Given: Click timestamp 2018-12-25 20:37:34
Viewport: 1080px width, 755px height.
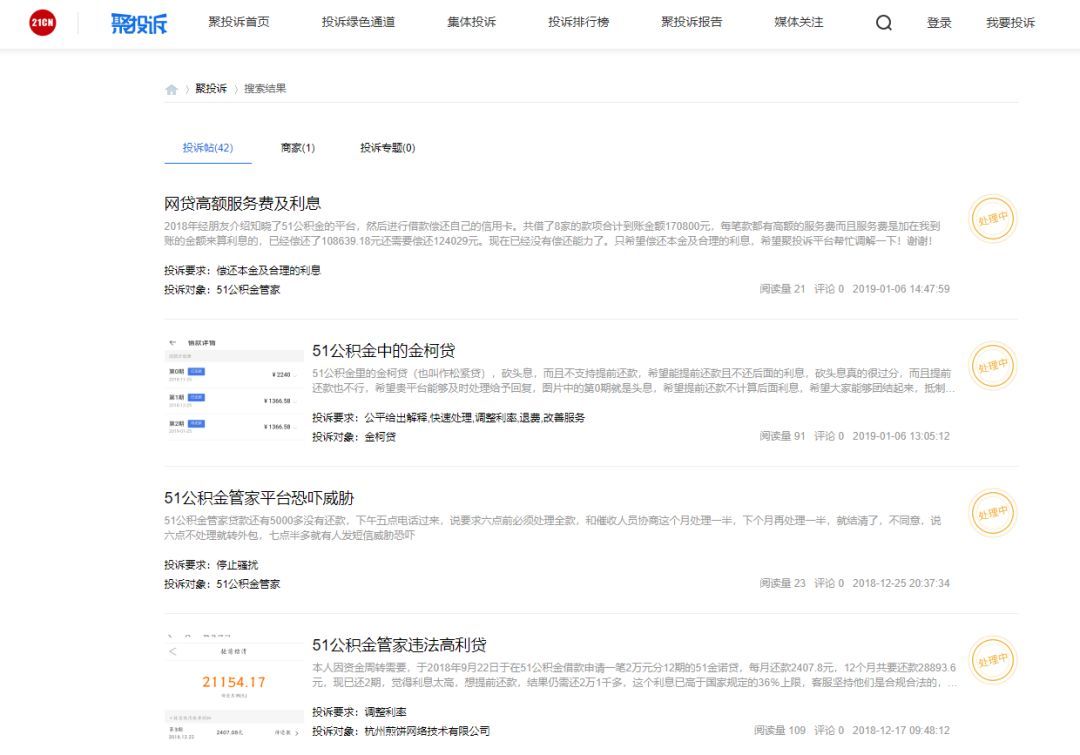Looking at the screenshot, I should (901, 583).
